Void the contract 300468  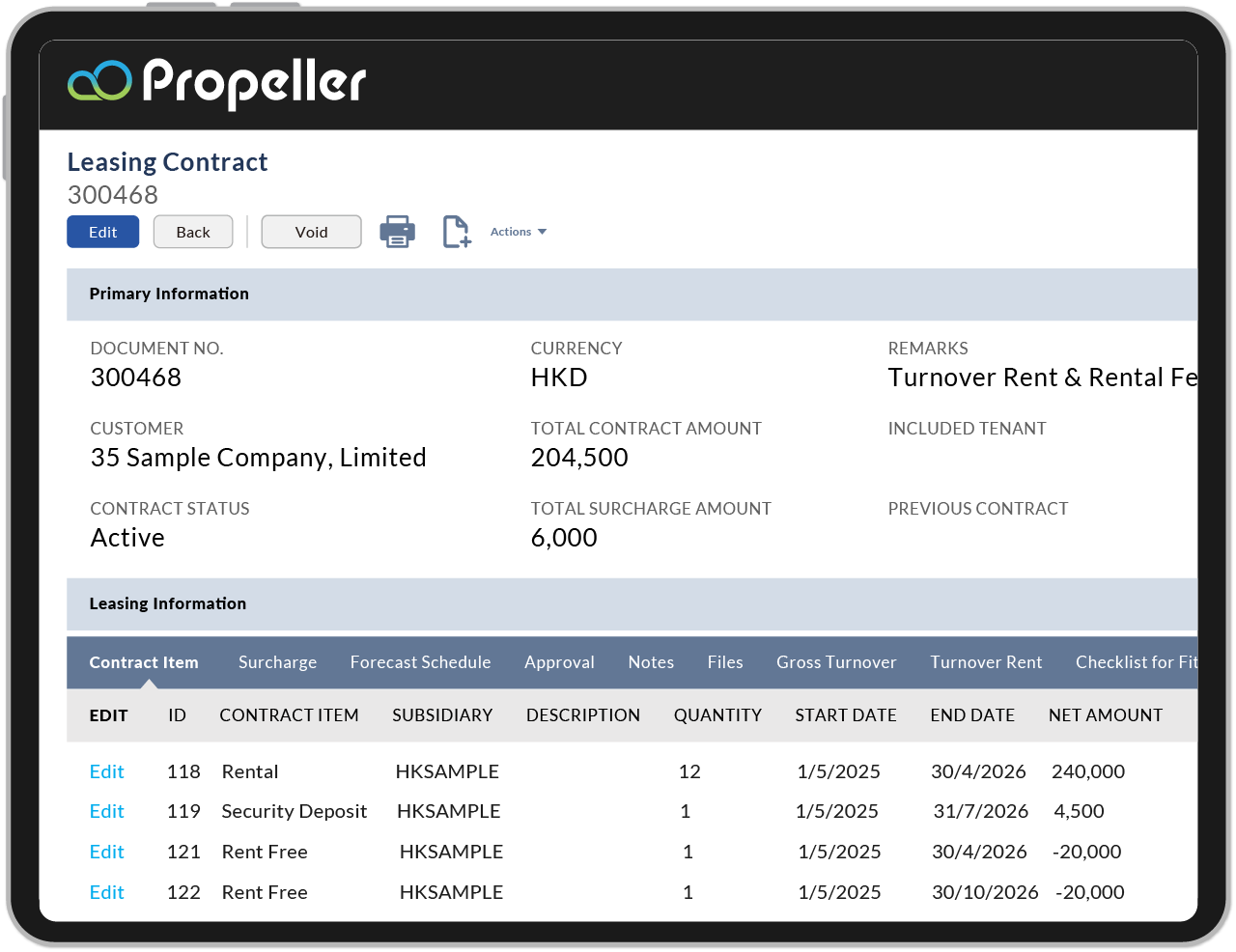pos(311,231)
